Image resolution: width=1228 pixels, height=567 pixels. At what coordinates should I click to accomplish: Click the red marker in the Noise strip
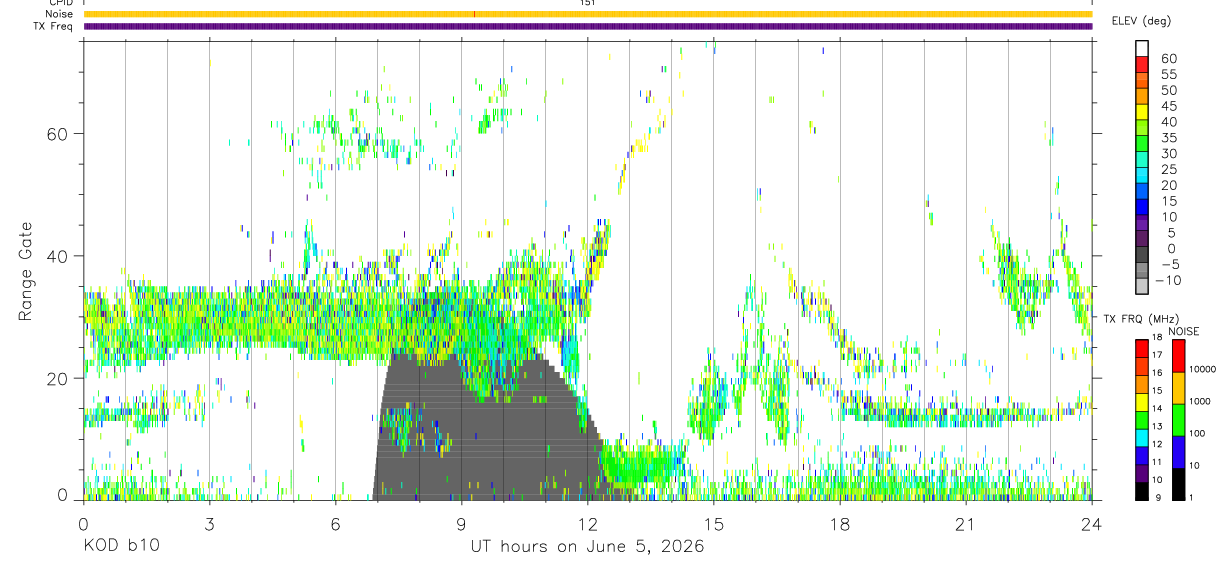click(474, 14)
